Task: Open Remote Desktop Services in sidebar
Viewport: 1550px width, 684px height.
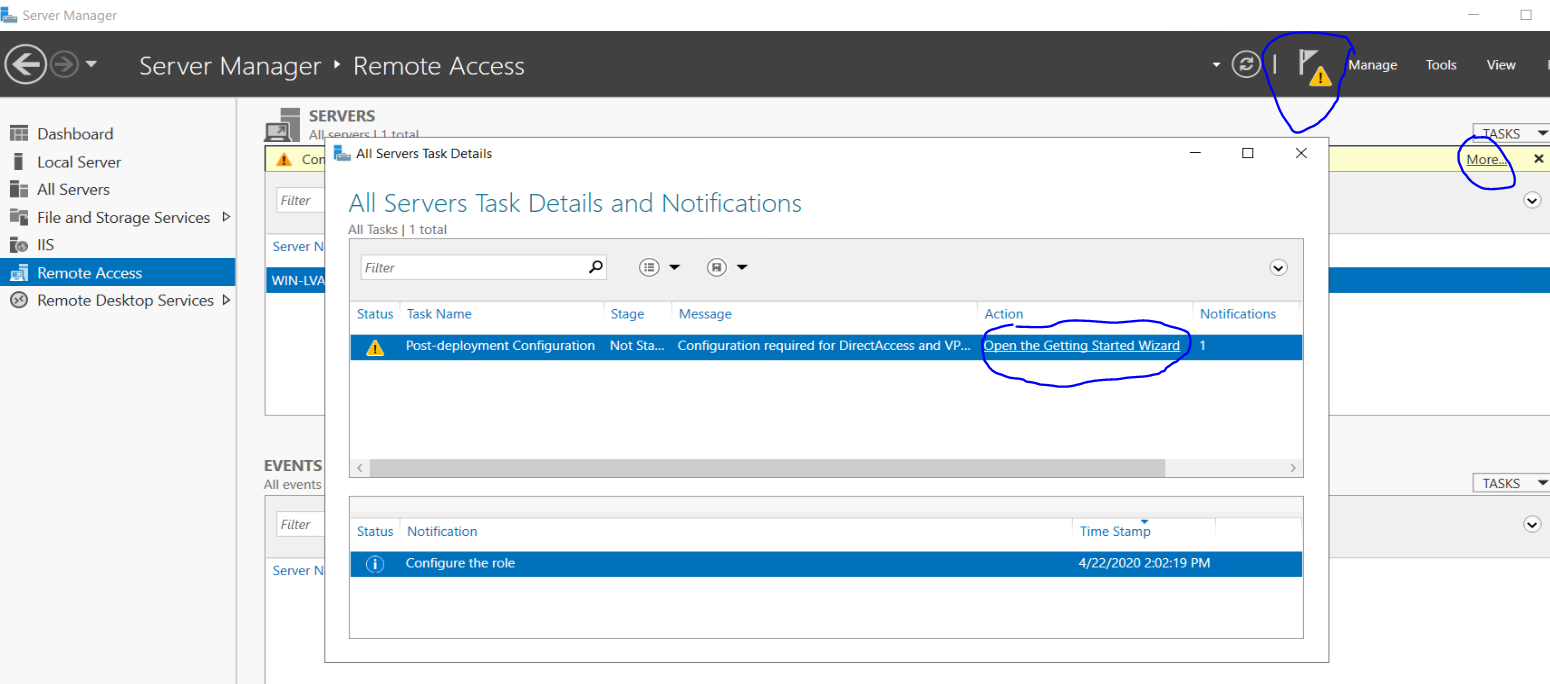Action: [125, 300]
